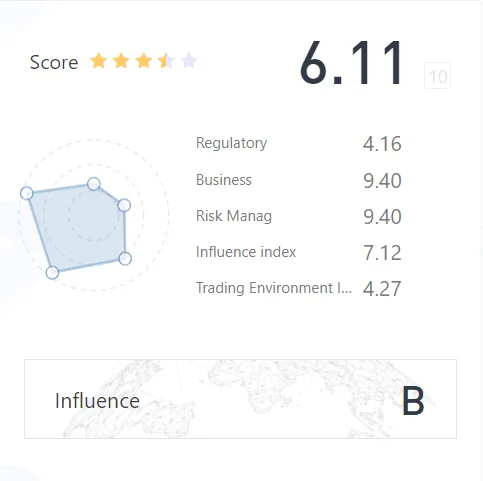Select the upper-right radar chart vertex node
483x481 pixels.
point(124,205)
